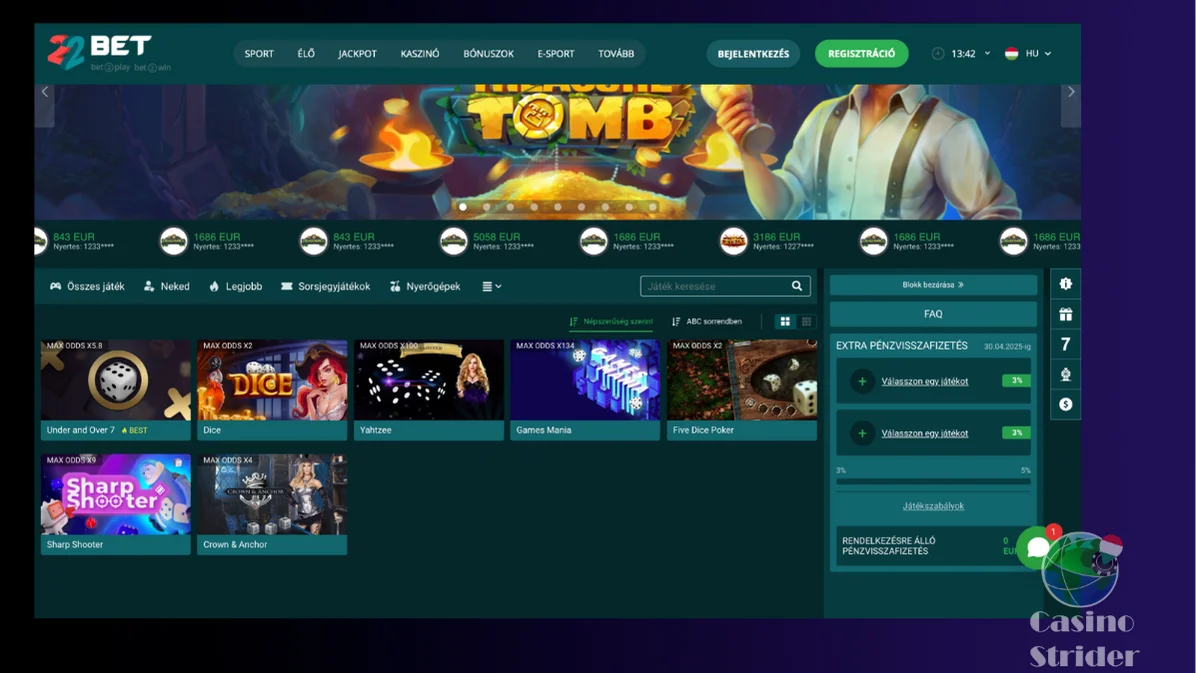Click the 22BET logo

pyautogui.click(x=109, y=52)
